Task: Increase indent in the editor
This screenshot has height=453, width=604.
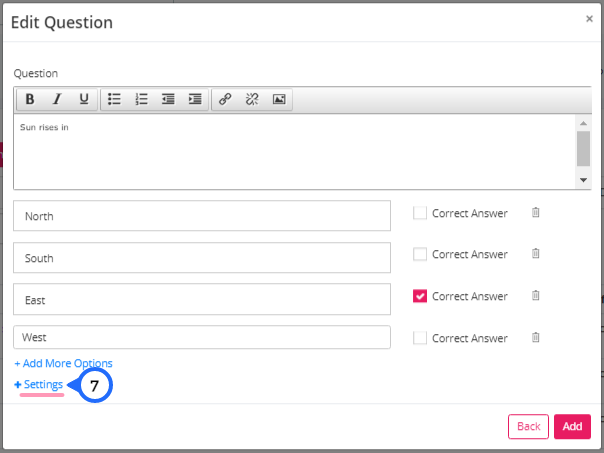Action: coord(195,99)
